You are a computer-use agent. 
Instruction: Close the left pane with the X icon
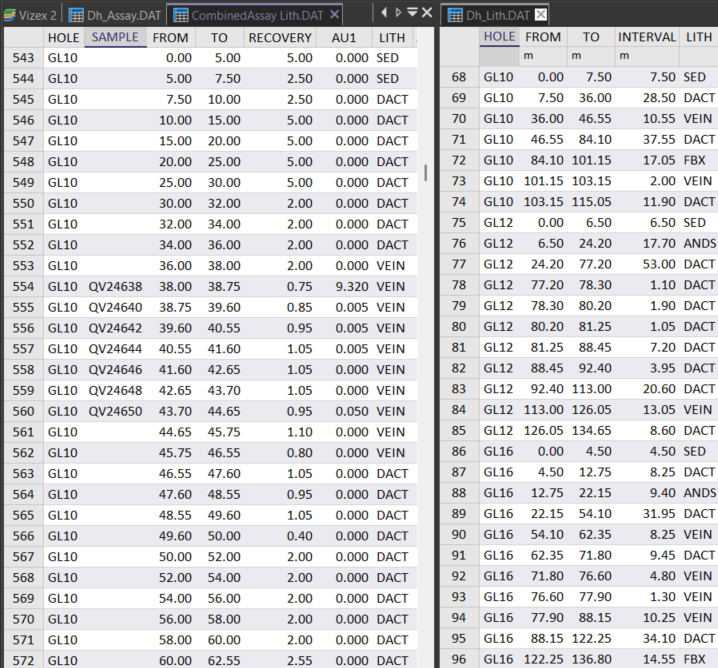coord(428,13)
